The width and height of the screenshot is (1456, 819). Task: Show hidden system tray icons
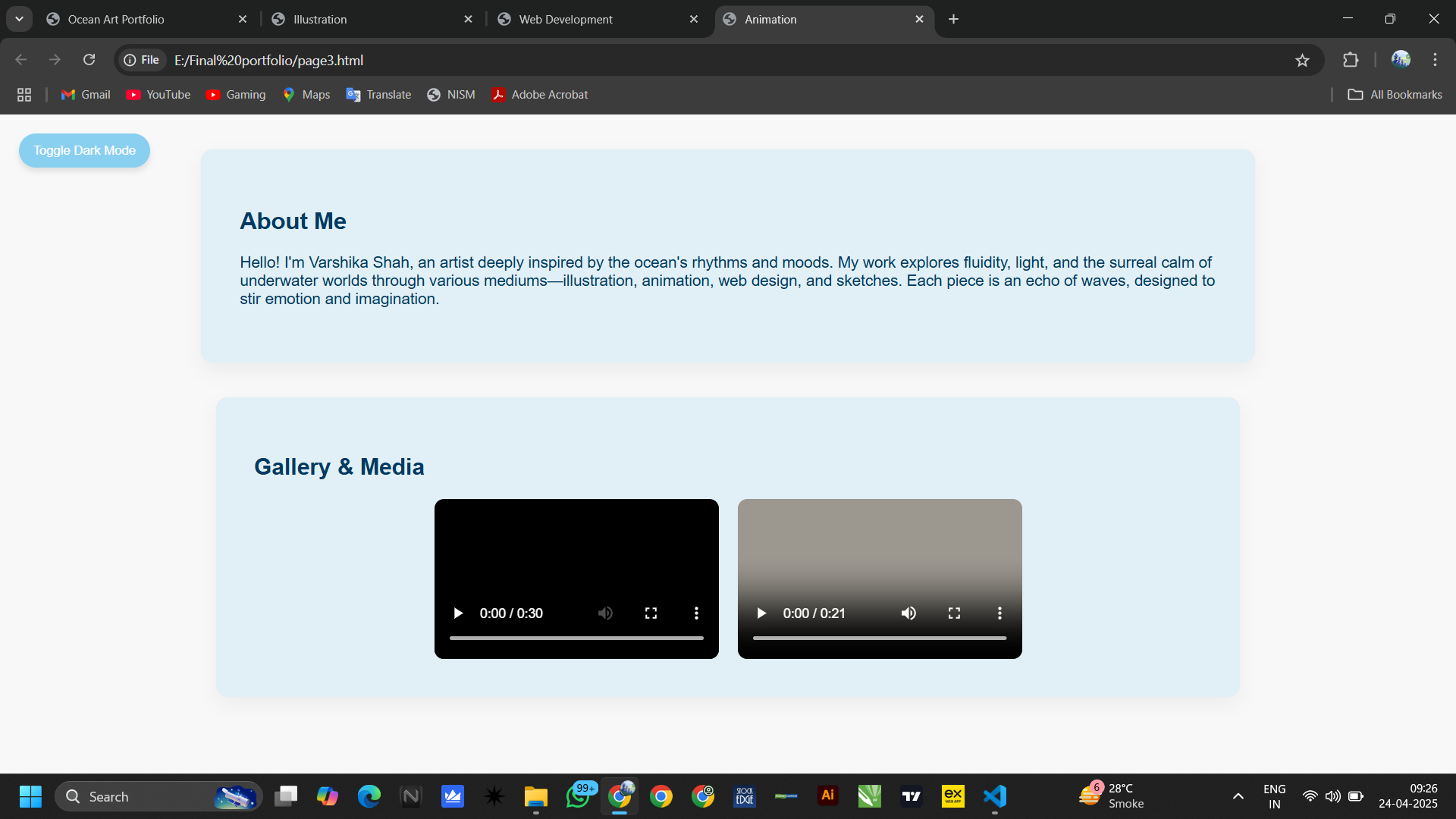point(1238,796)
